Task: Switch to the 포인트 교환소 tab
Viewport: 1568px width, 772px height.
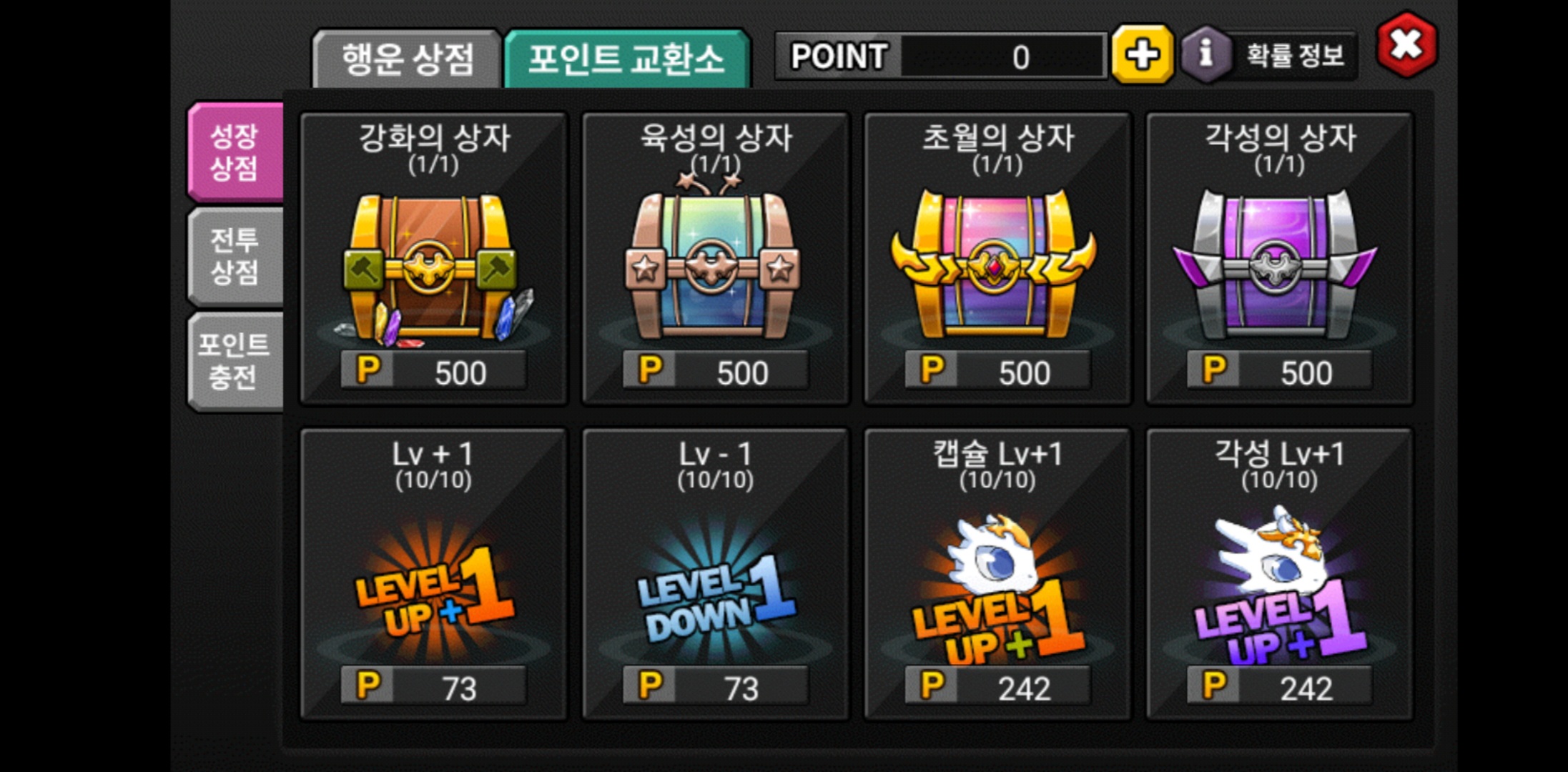Action: 626,59
